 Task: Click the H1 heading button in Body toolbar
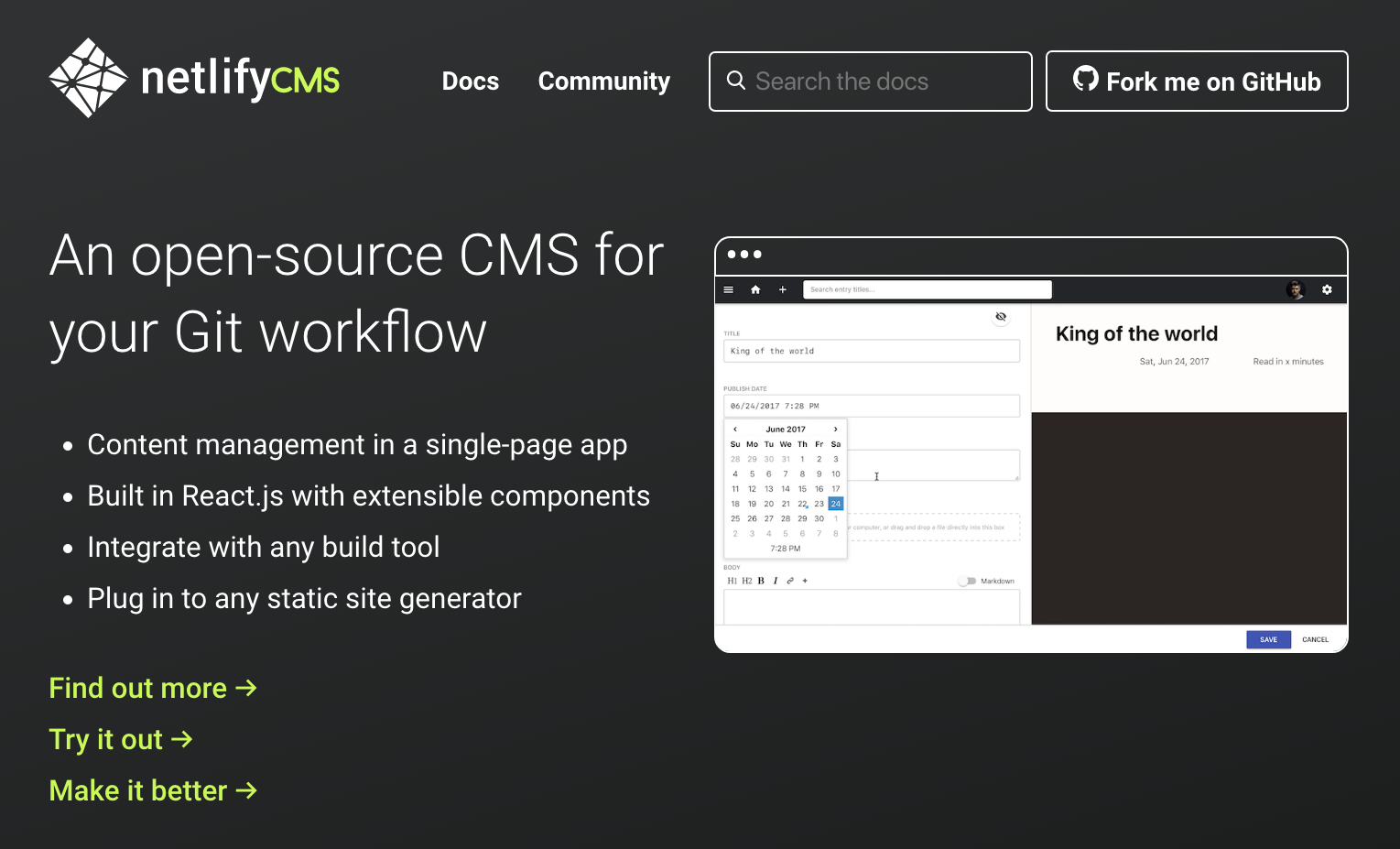point(732,581)
